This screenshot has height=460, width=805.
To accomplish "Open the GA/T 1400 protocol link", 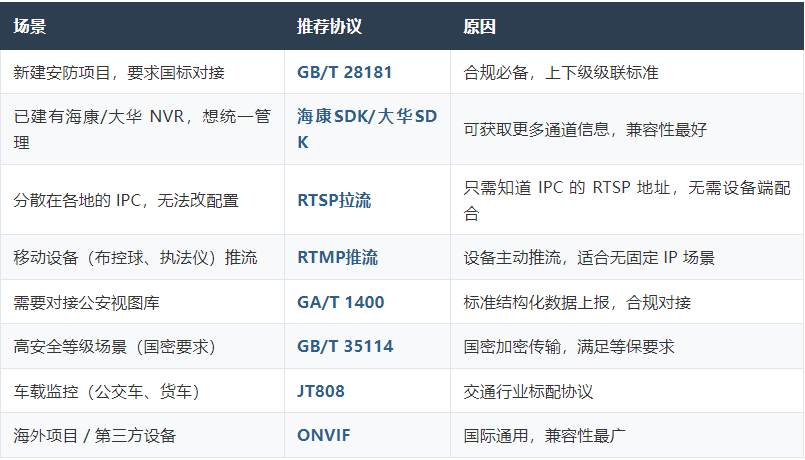I will point(340,302).
